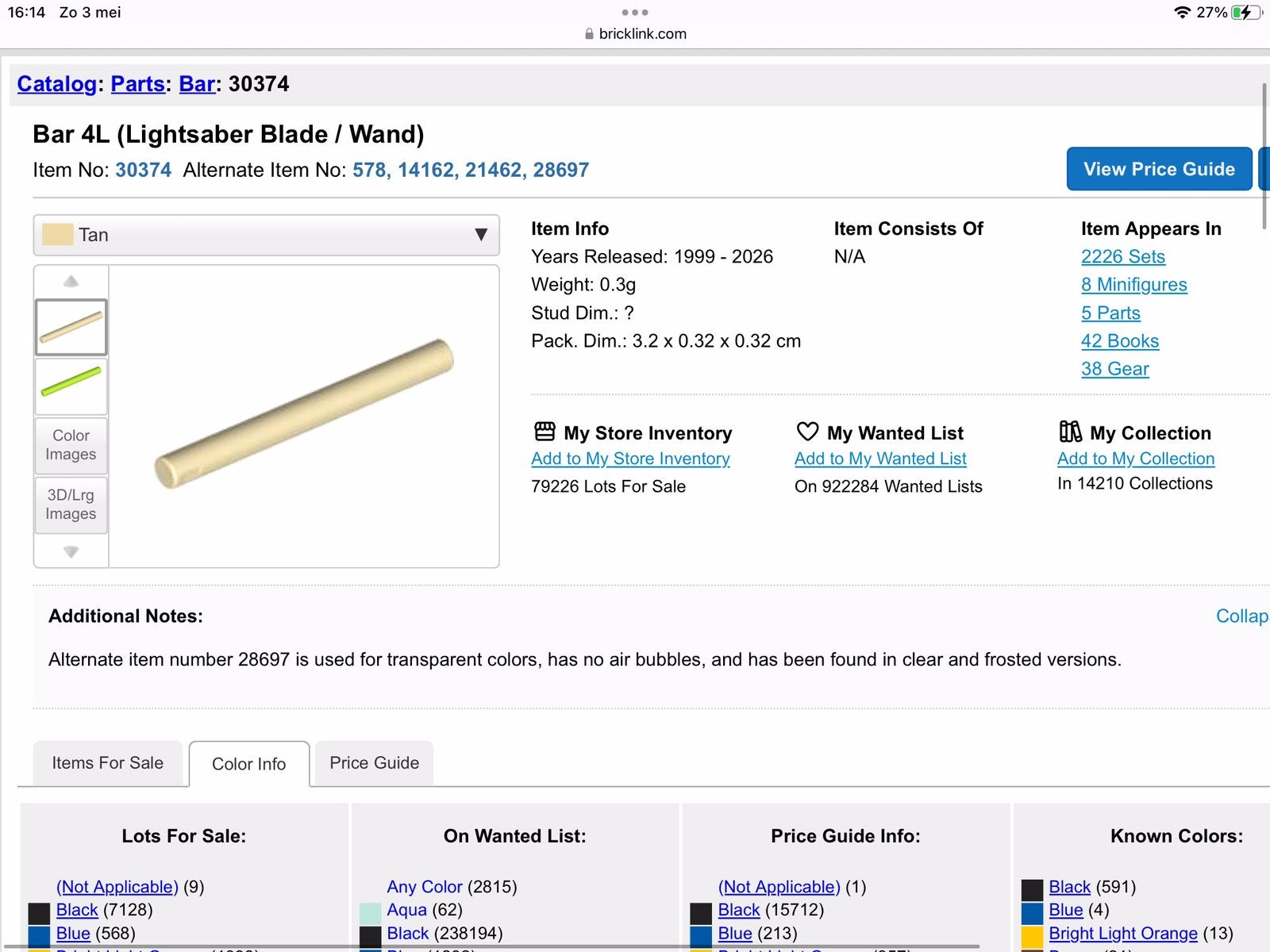Click the dropdown arrow of color selector
The image size is (1270, 952).
(480, 235)
